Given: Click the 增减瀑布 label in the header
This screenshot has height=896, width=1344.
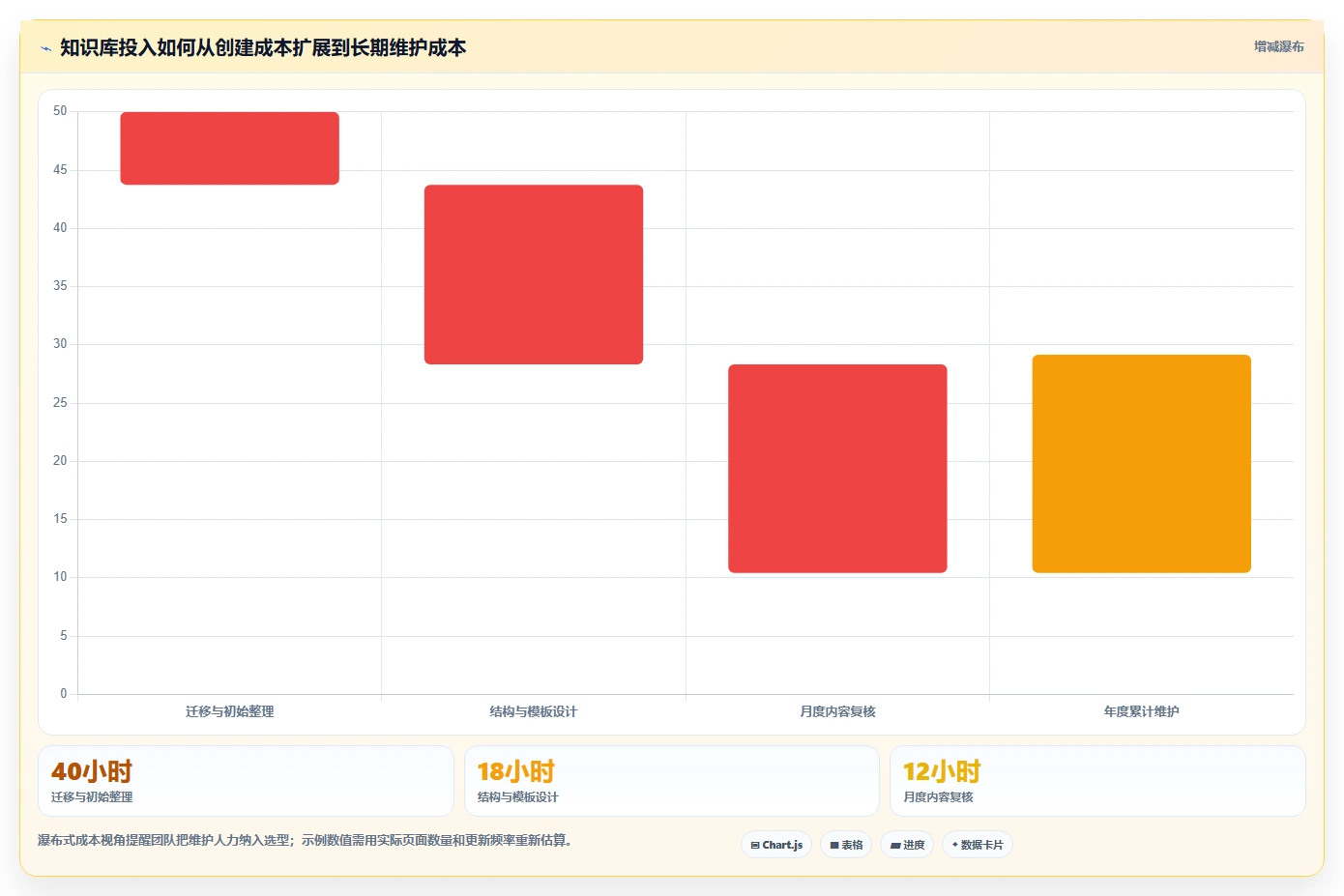Looking at the screenshot, I should coord(1278,46).
